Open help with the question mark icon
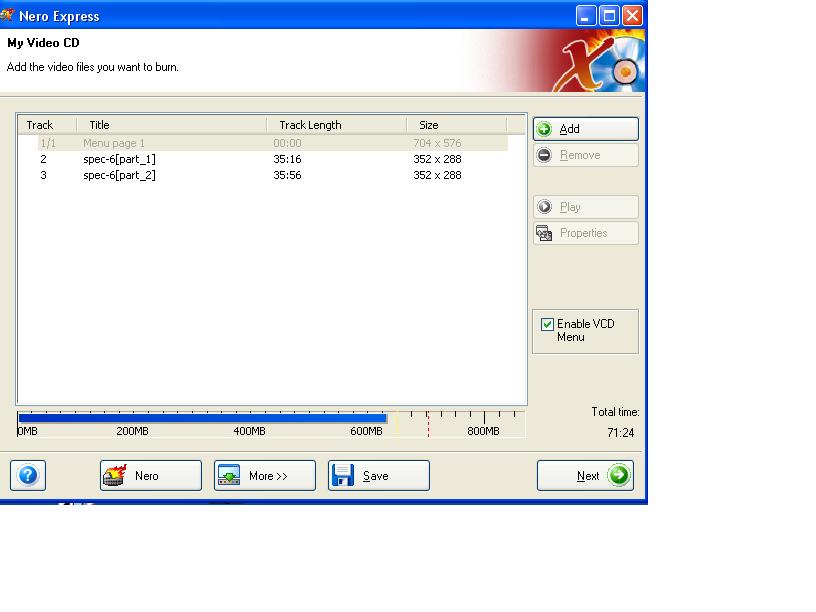 pyautogui.click(x=28, y=475)
